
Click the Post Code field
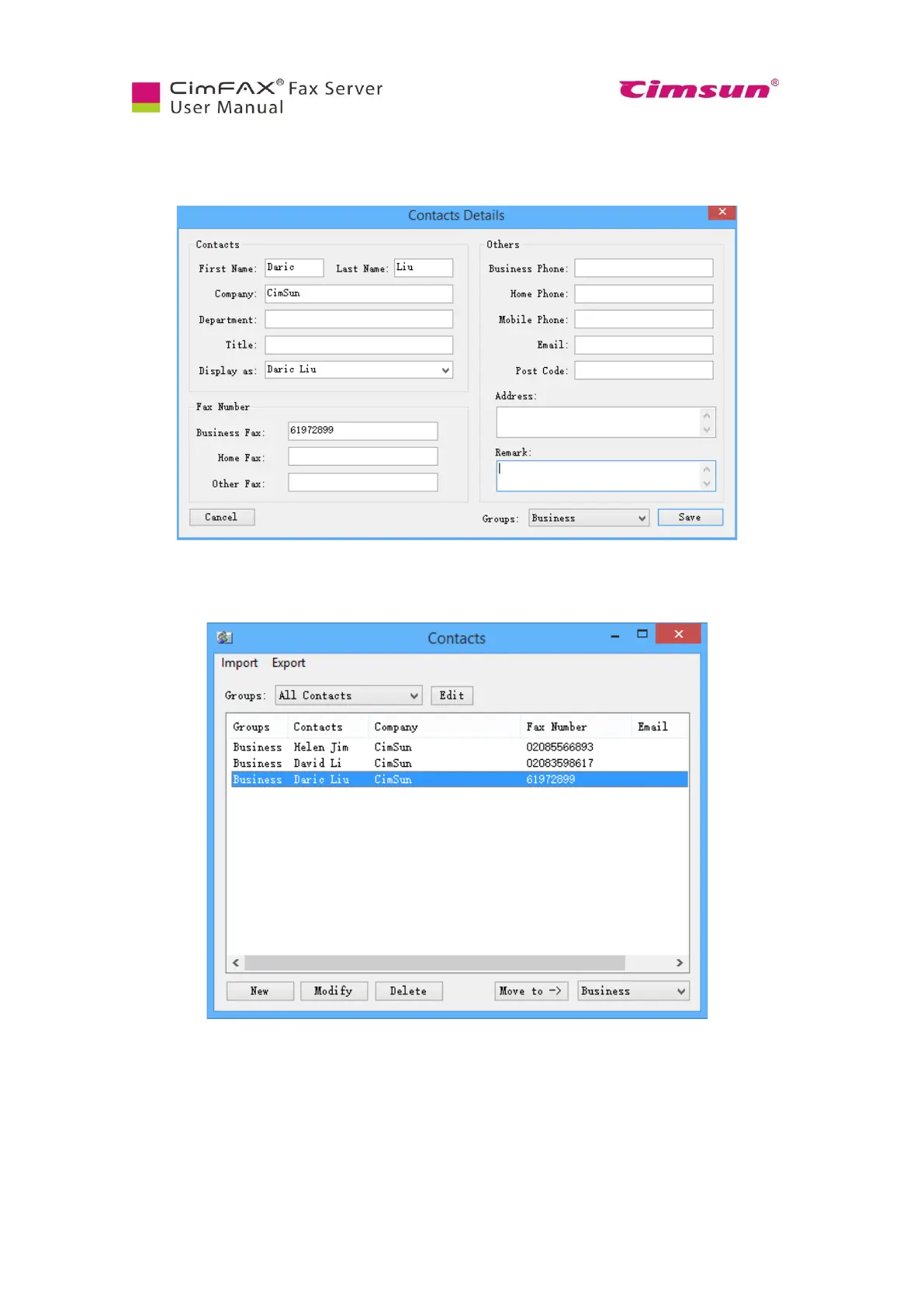tap(644, 370)
